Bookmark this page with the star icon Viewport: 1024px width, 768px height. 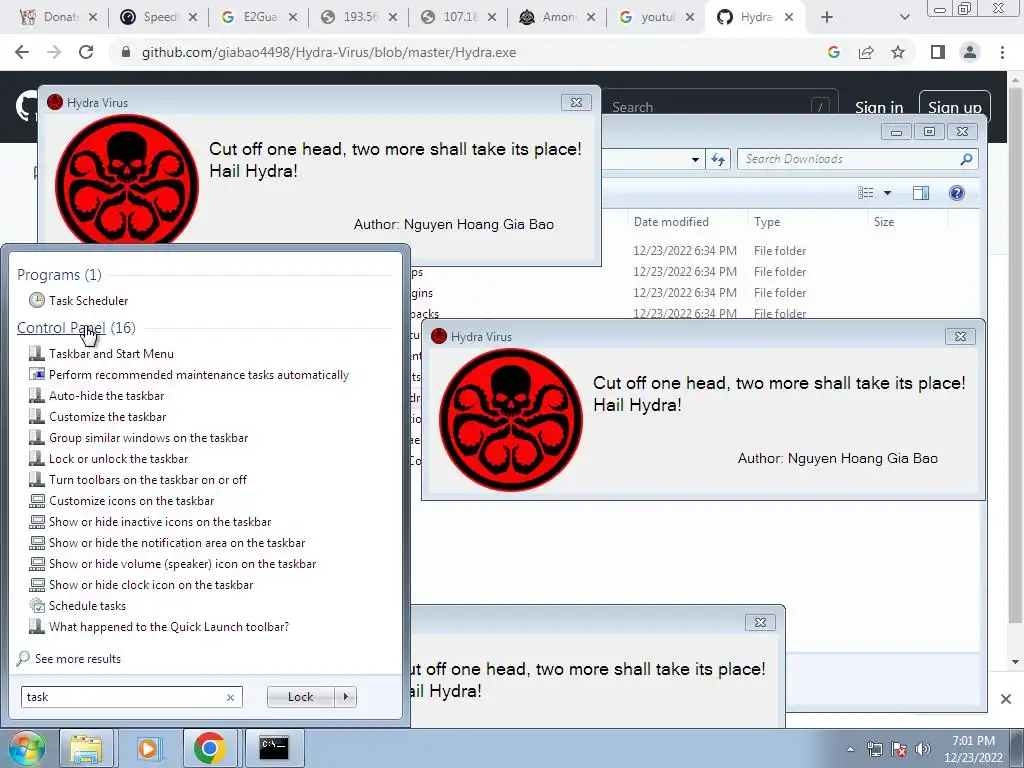[x=898, y=52]
